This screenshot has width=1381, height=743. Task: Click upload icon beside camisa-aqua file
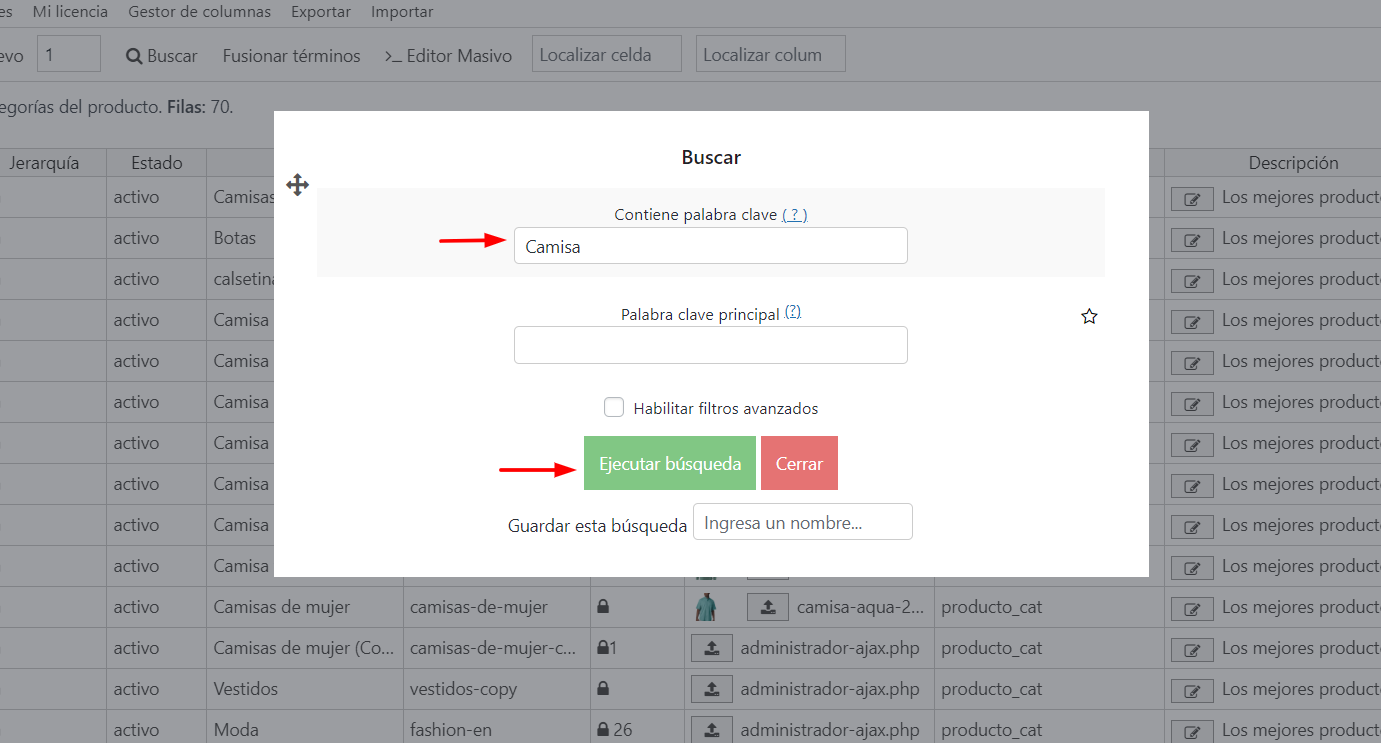pos(767,607)
